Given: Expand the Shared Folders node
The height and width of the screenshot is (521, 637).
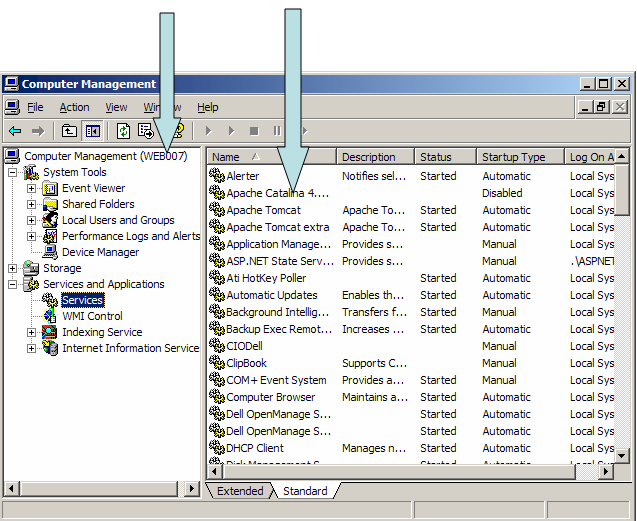Looking at the screenshot, I should 31,204.
